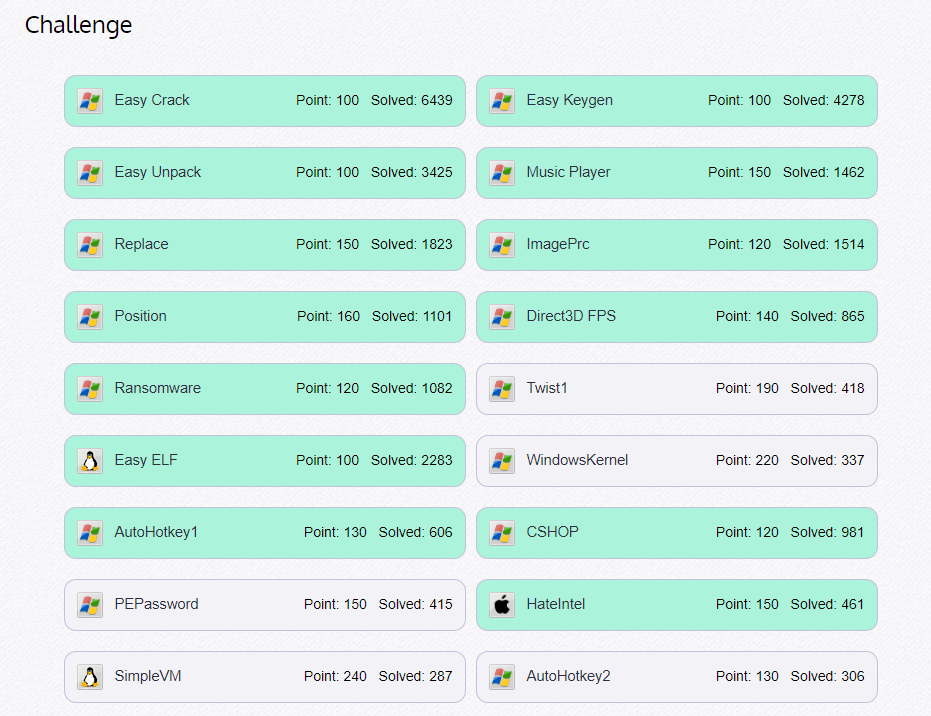Open the WindowsKernel challenge
Screen dimensions: 931x716
(677, 461)
